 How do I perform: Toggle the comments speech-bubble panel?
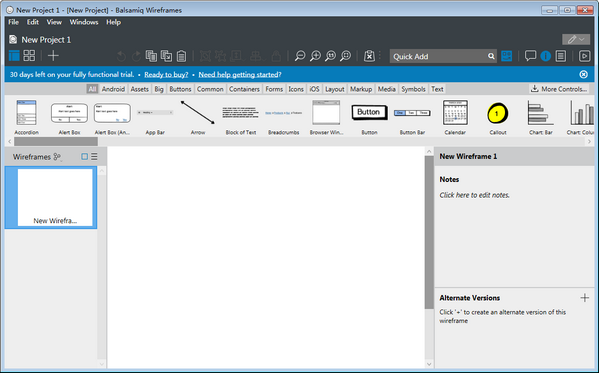530,56
